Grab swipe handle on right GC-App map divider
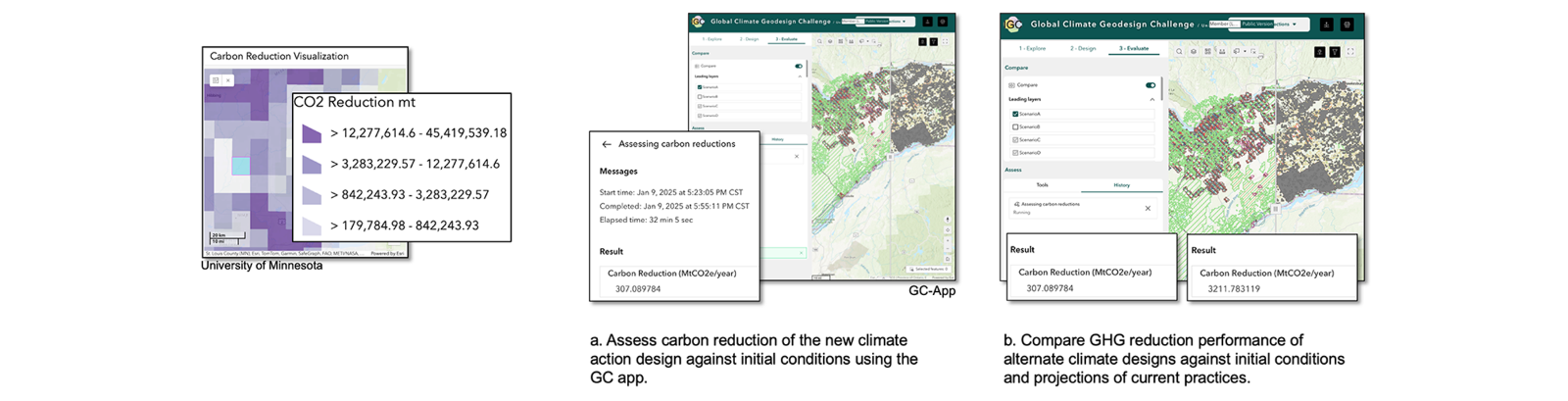The height and width of the screenshot is (401, 1568). point(1275,209)
